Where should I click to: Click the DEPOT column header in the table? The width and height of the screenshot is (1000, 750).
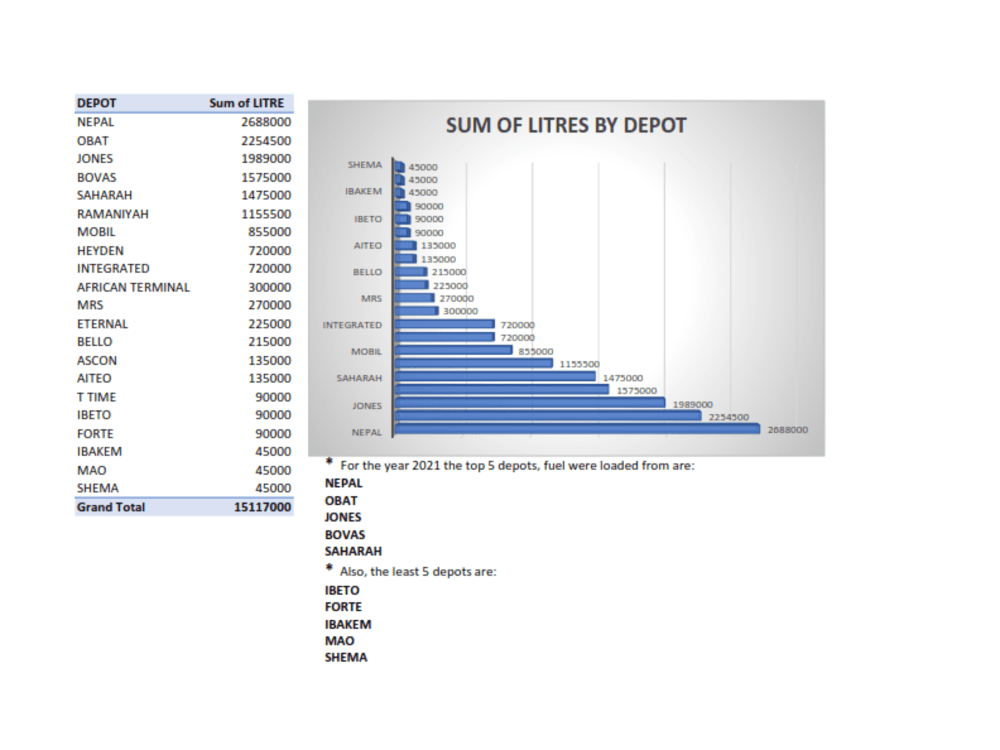click(97, 103)
